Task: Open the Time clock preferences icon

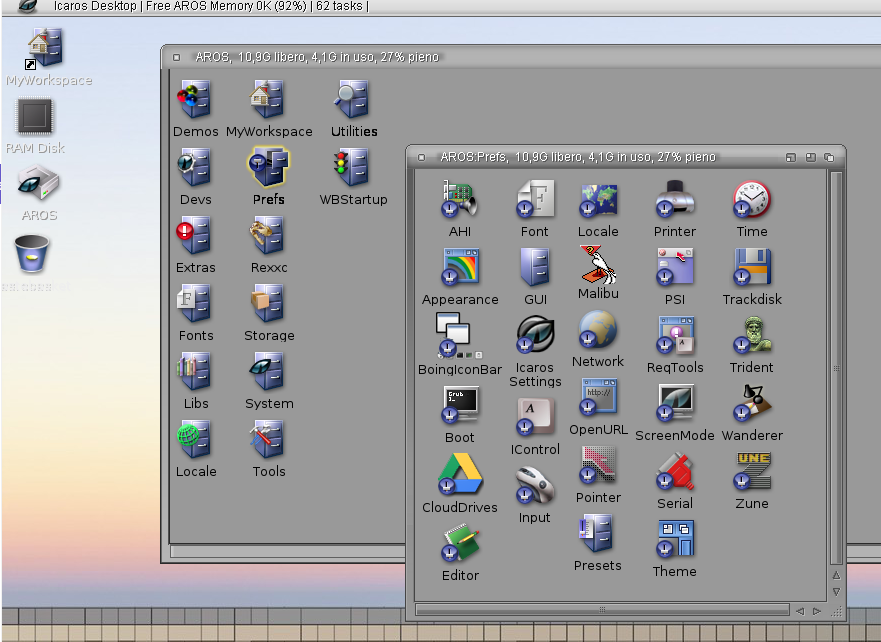Action: pos(752,198)
